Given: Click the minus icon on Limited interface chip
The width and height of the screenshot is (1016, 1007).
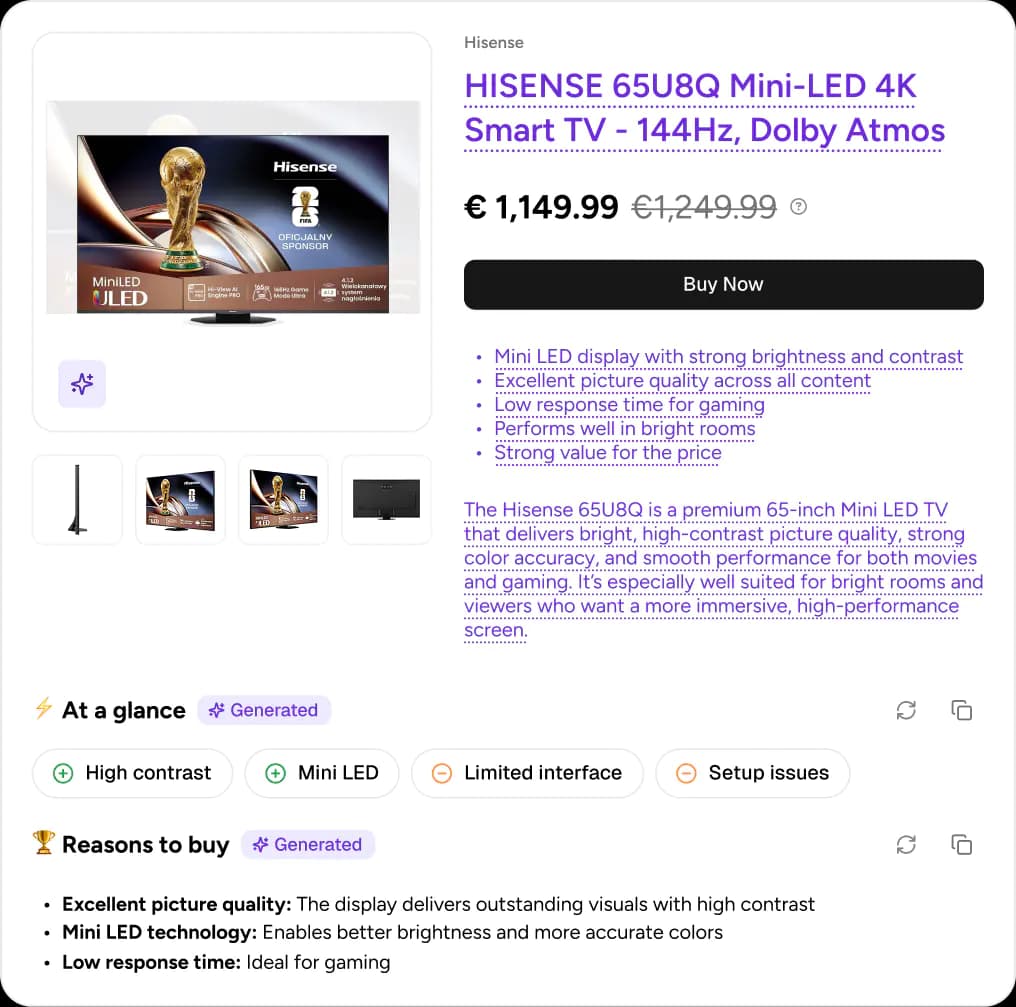Looking at the screenshot, I should (441, 773).
